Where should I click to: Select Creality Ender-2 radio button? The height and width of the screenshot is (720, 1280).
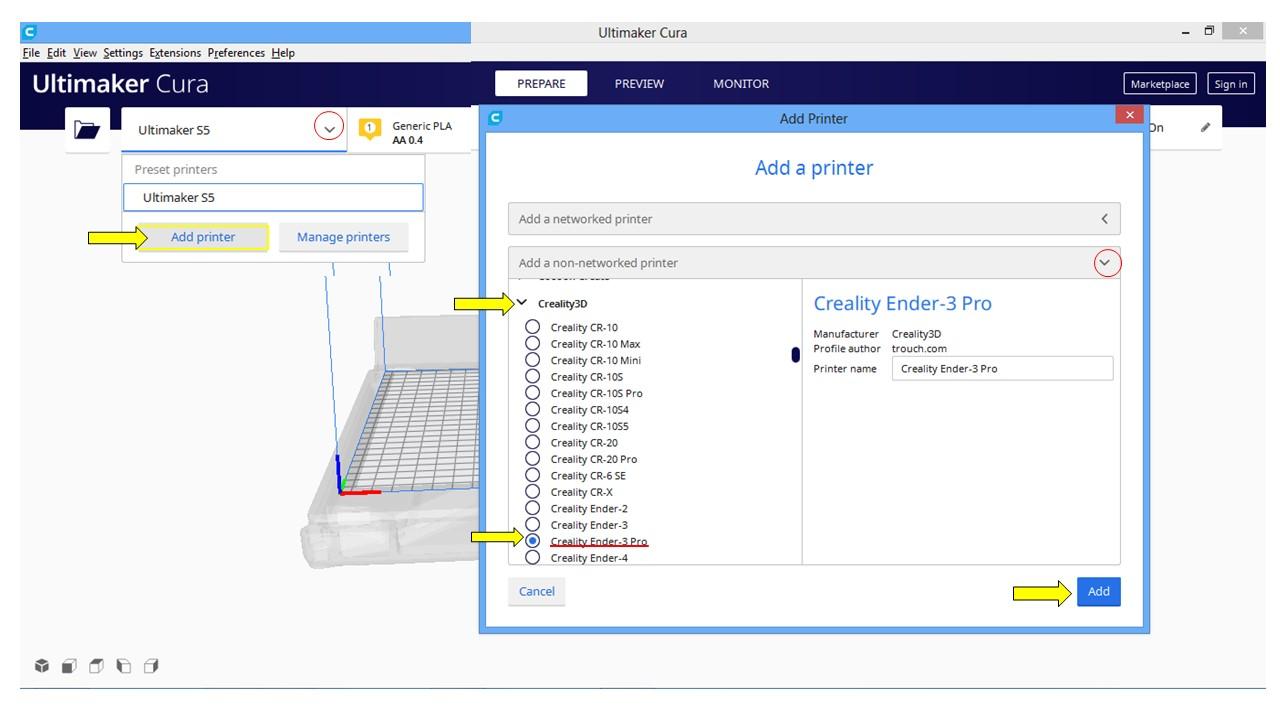532,508
